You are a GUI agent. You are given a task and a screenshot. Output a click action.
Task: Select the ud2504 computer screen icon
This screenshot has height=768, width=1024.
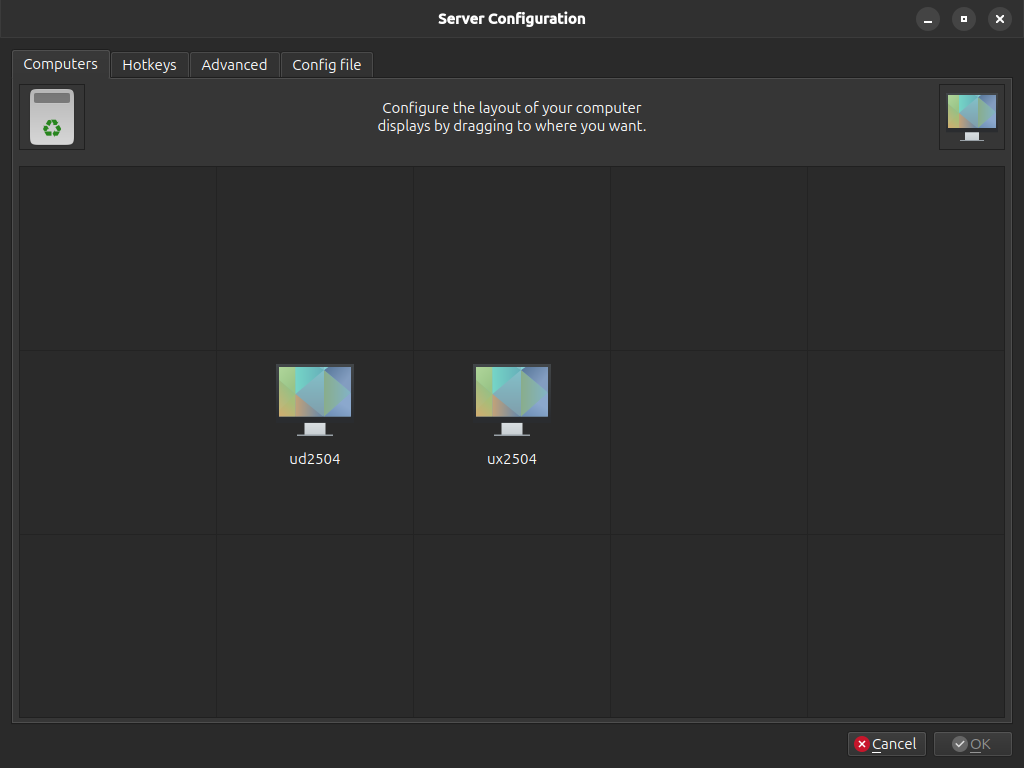pos(314,394)
